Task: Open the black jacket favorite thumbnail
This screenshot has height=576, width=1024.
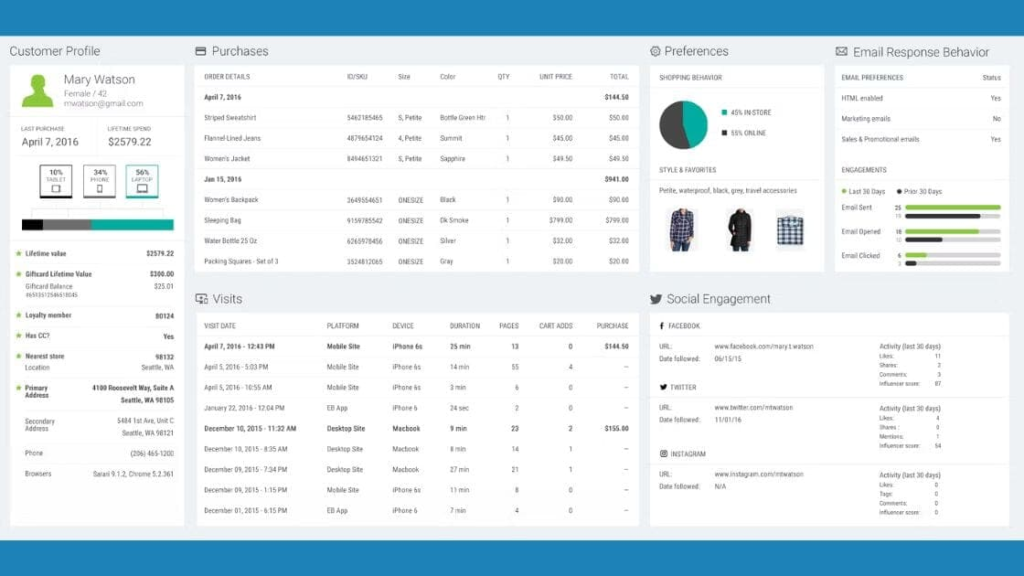Action: click(x=739, y=229)
